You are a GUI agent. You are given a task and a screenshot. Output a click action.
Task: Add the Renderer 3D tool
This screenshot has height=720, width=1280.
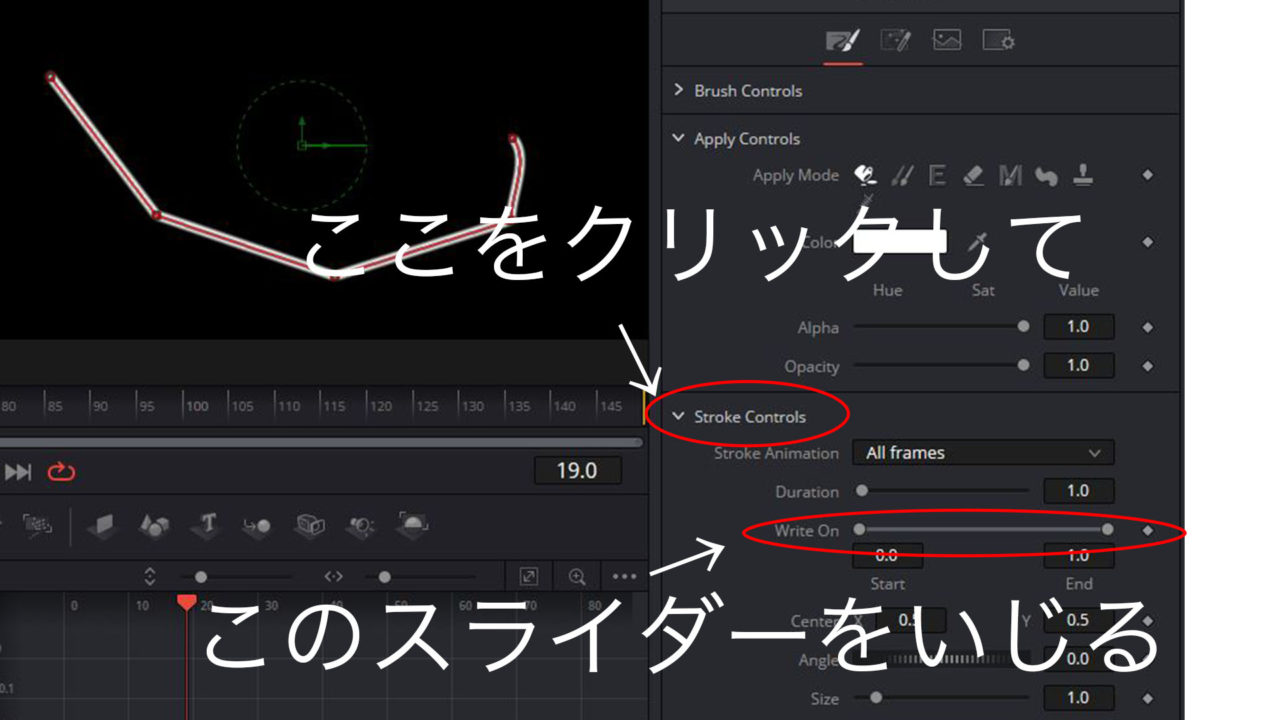coord(413,524)
